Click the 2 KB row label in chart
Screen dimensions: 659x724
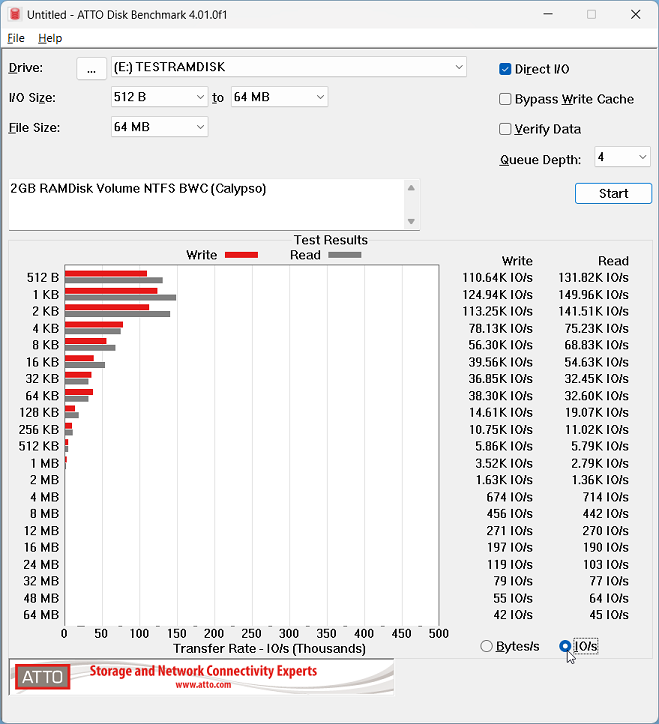click(x=45, y=312)
